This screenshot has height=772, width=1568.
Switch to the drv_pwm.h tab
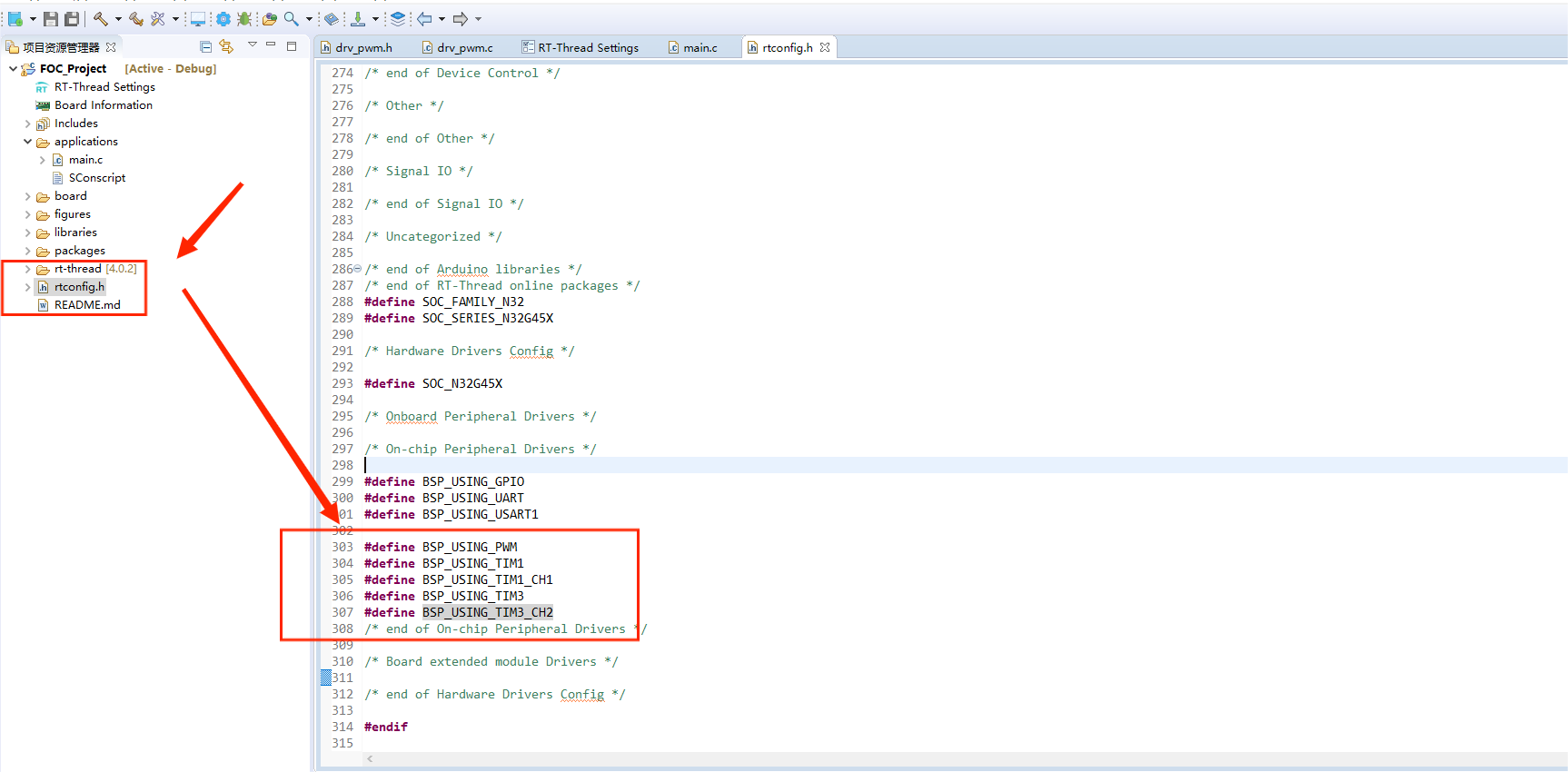tap(357, 47)
